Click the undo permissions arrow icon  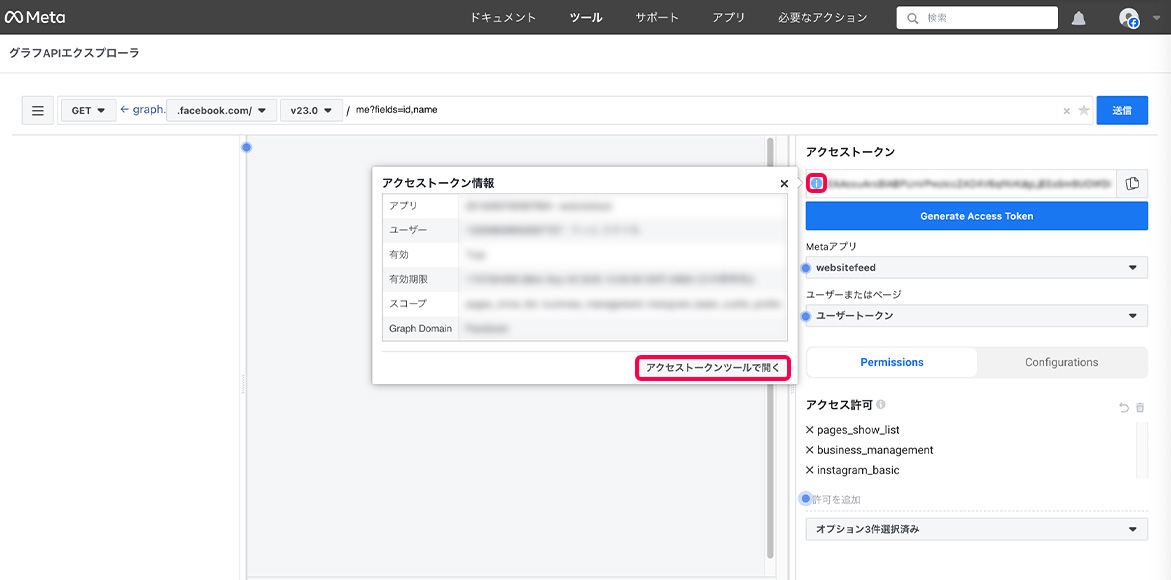[x=1124, y=407]
